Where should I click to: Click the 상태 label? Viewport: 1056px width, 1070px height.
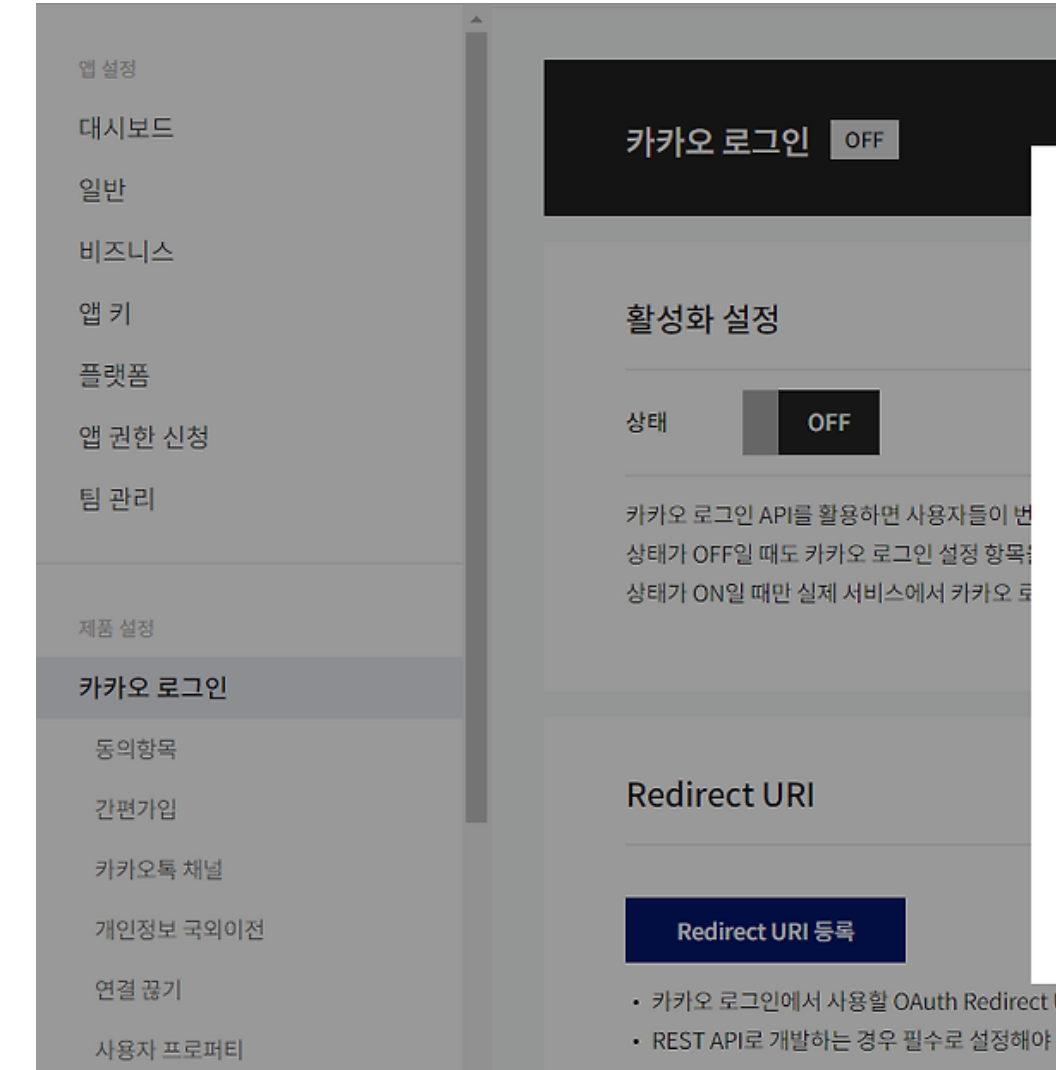(646, 422)
